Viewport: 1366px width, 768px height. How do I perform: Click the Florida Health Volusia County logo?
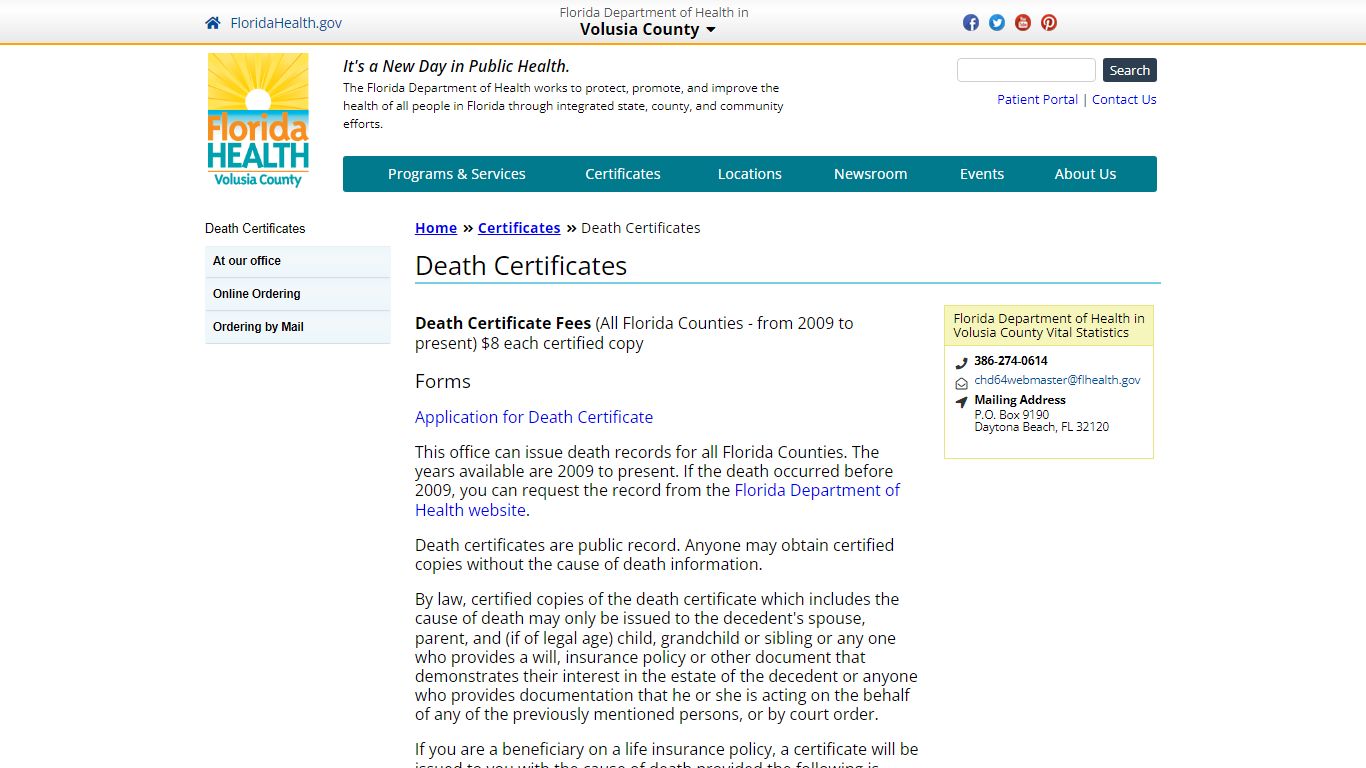click(258, 121)
